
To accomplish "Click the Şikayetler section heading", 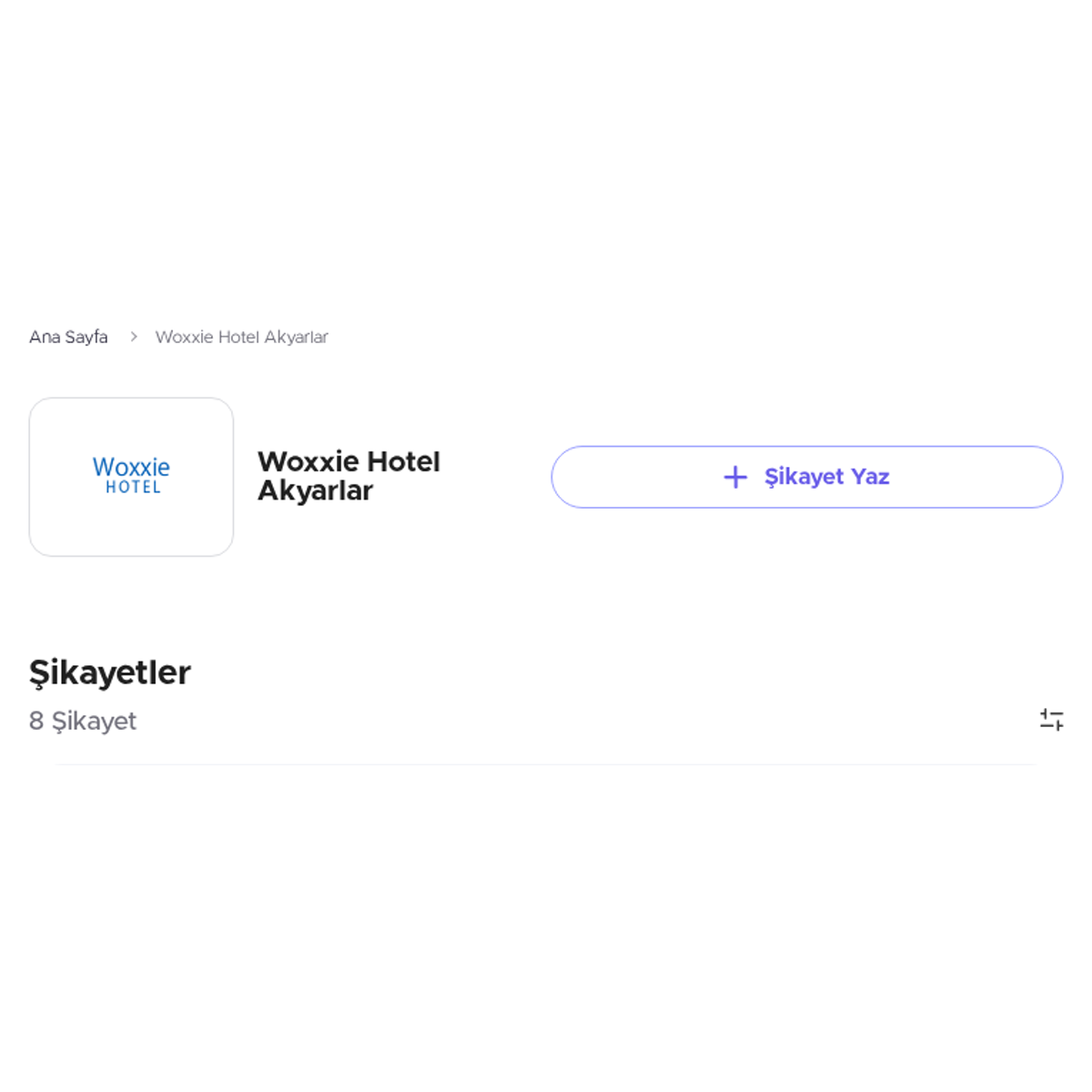I will click(x=110, y=673).
